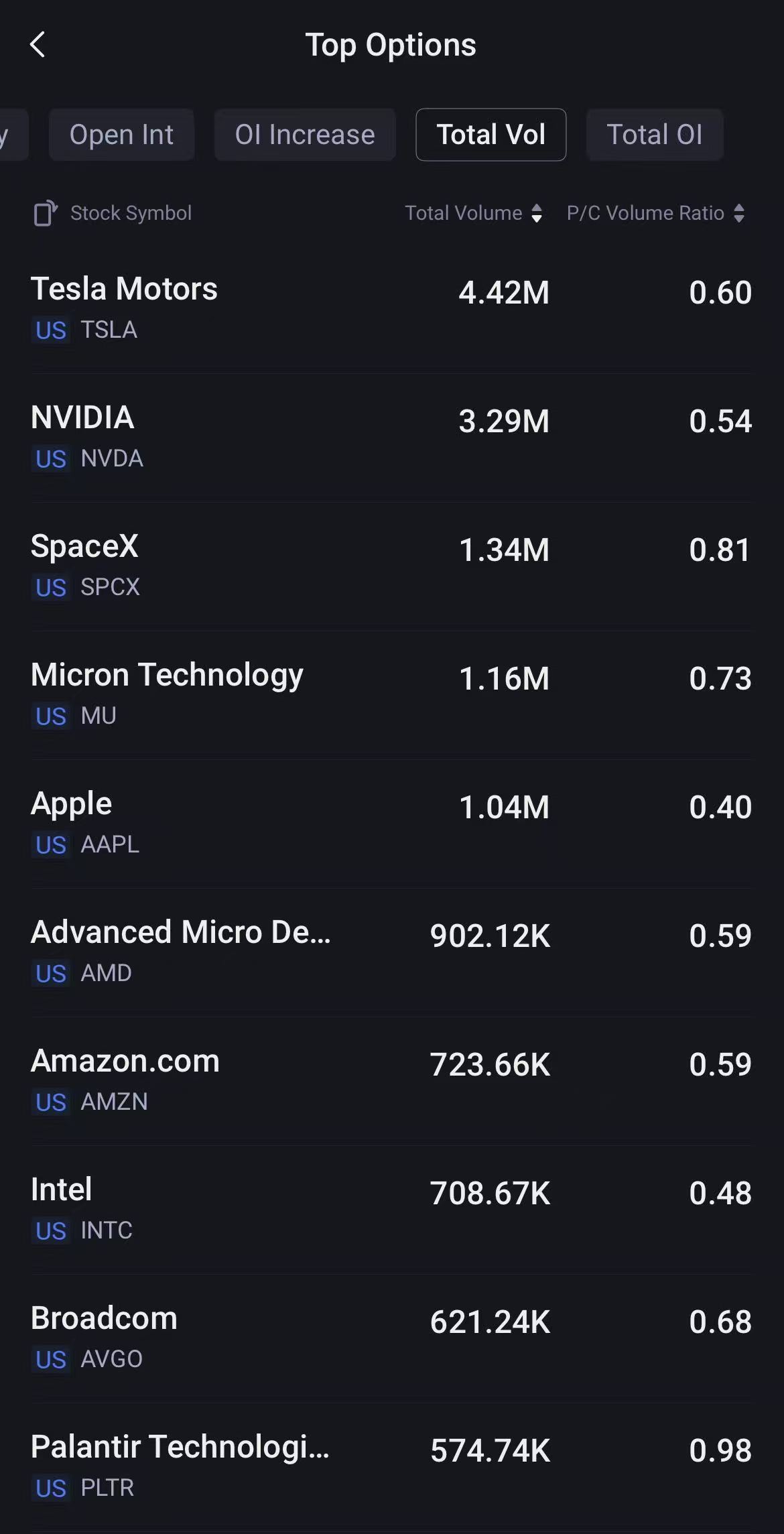The image size is (784, 1534).
Task: Open the NVIDIA NVDA row
Action: pos(392,438)
